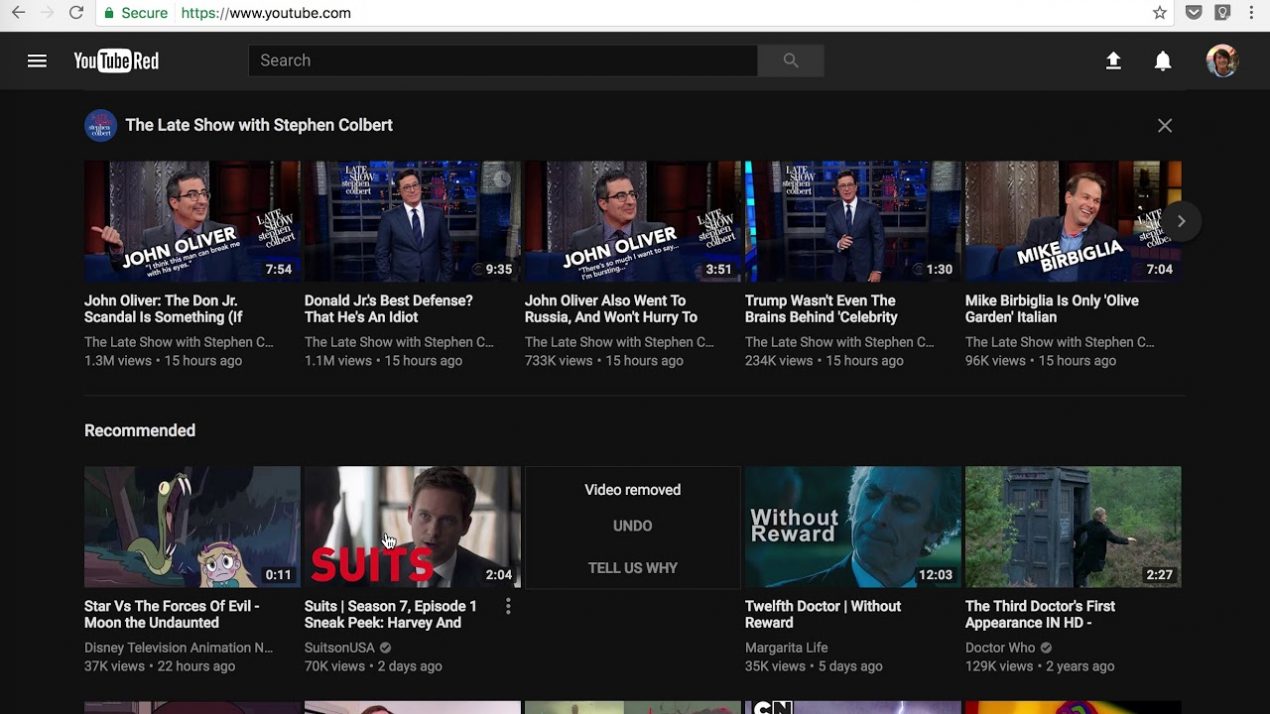Click the YouTube Red logo

click(x=116, y=61)
